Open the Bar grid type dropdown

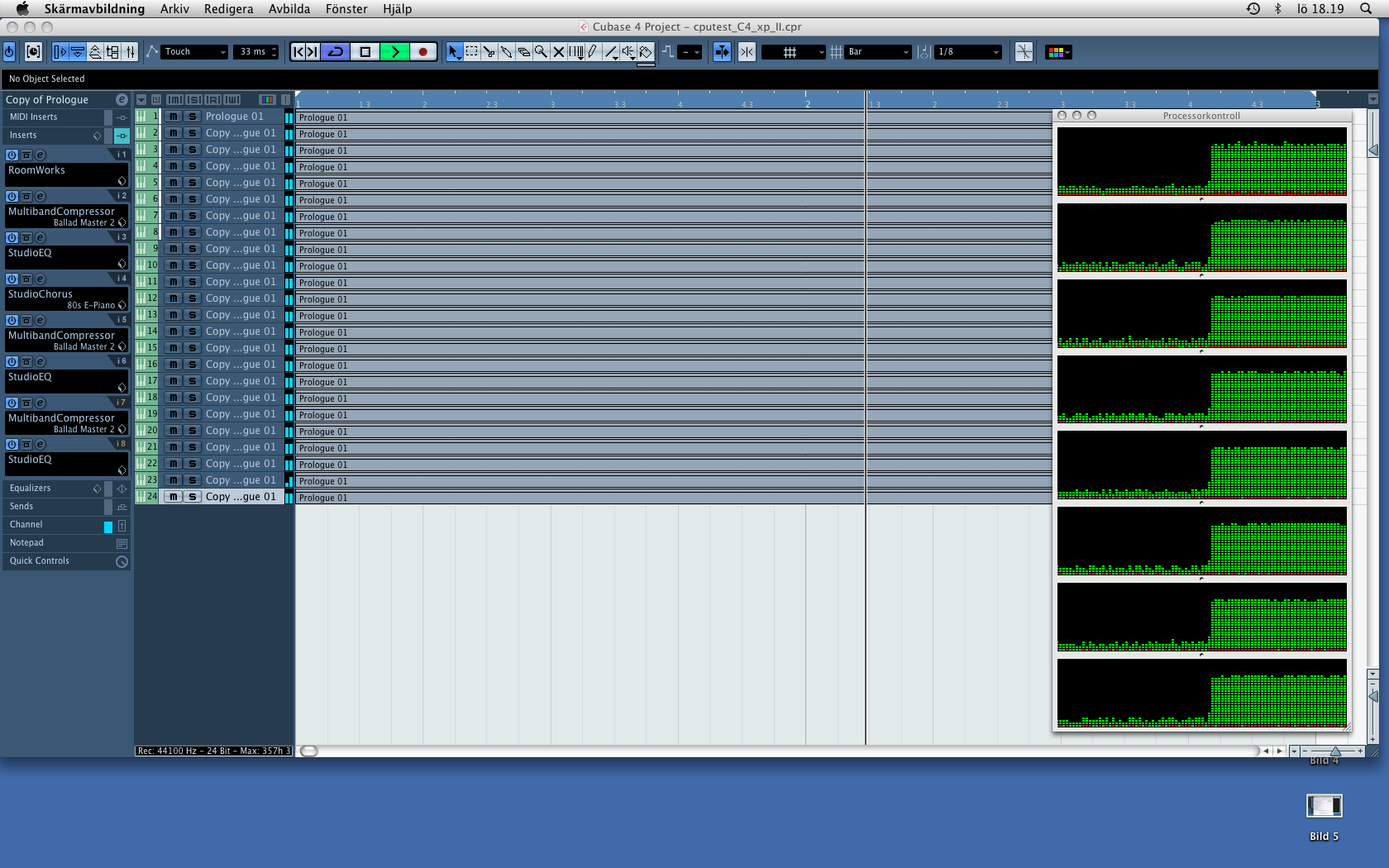[878, 52]
